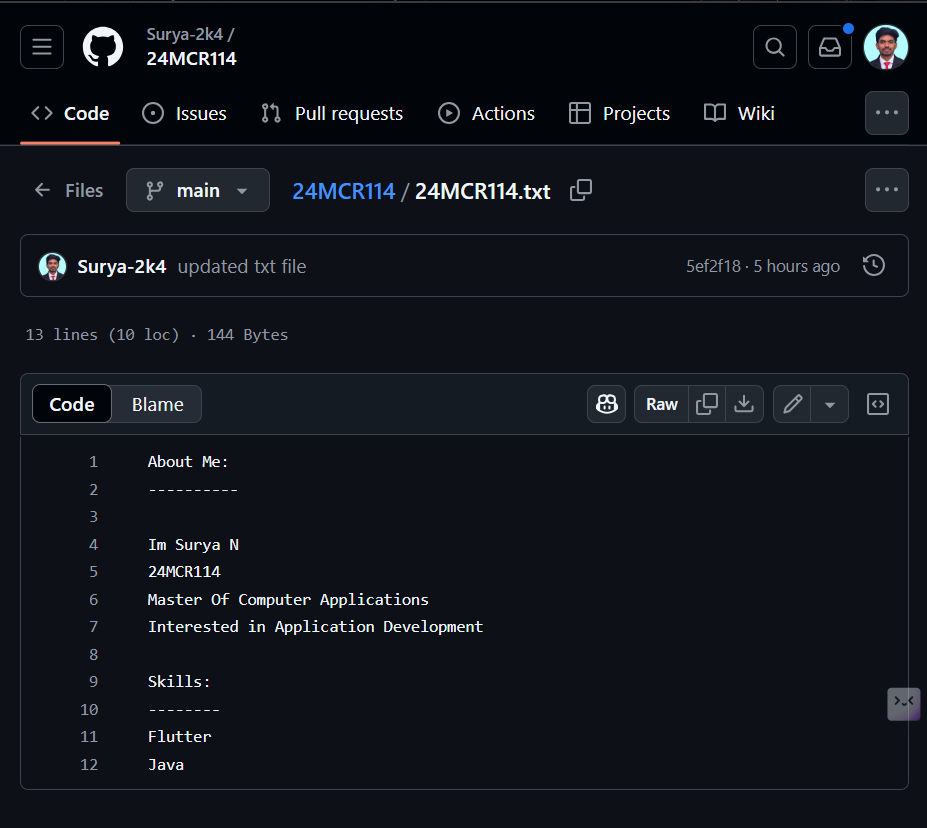This screenshot has width=927, height=828.
Task: Open more file actions menu beside path
Action: click(x=886, y=190)
